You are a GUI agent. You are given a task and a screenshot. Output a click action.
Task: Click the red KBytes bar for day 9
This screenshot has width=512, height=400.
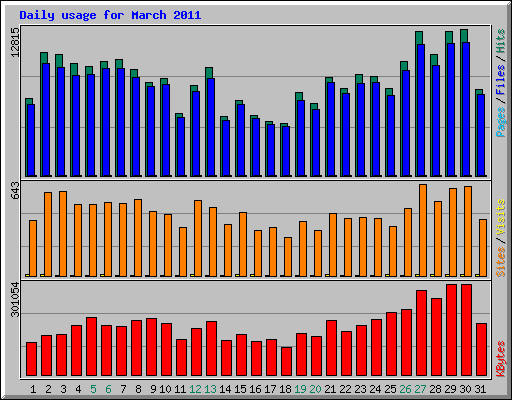pyautogui.click(x=151, y=347)
